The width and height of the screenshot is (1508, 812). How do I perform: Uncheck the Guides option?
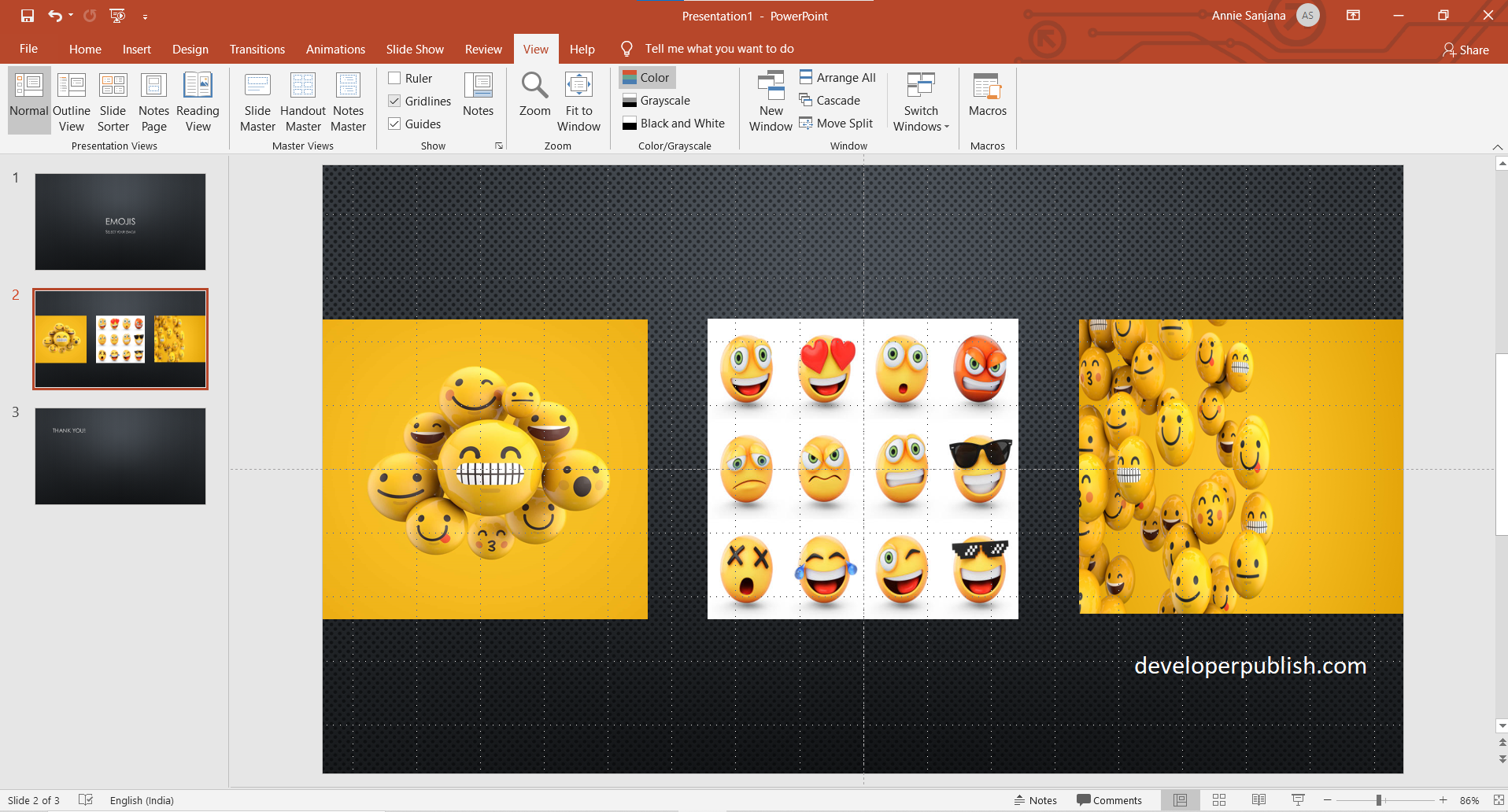(395, 124)
